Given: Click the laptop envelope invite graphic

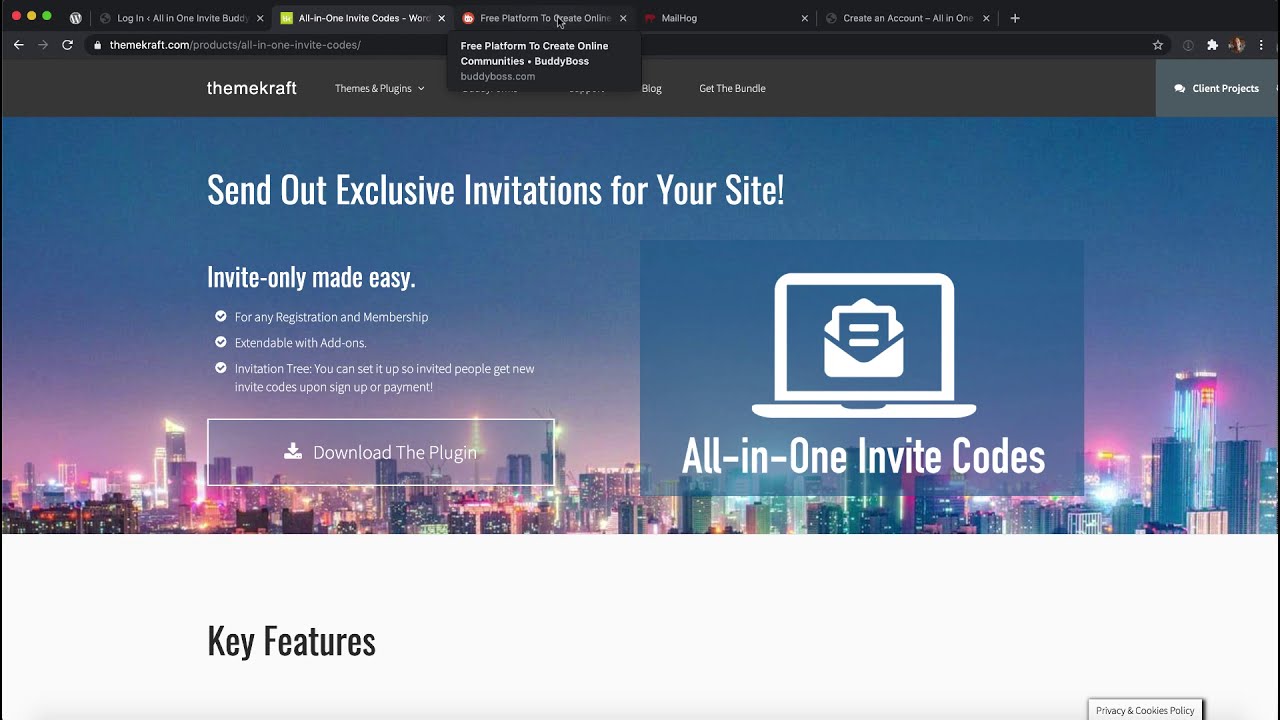Looking at the screenshot, I should (x=863, y=345).
